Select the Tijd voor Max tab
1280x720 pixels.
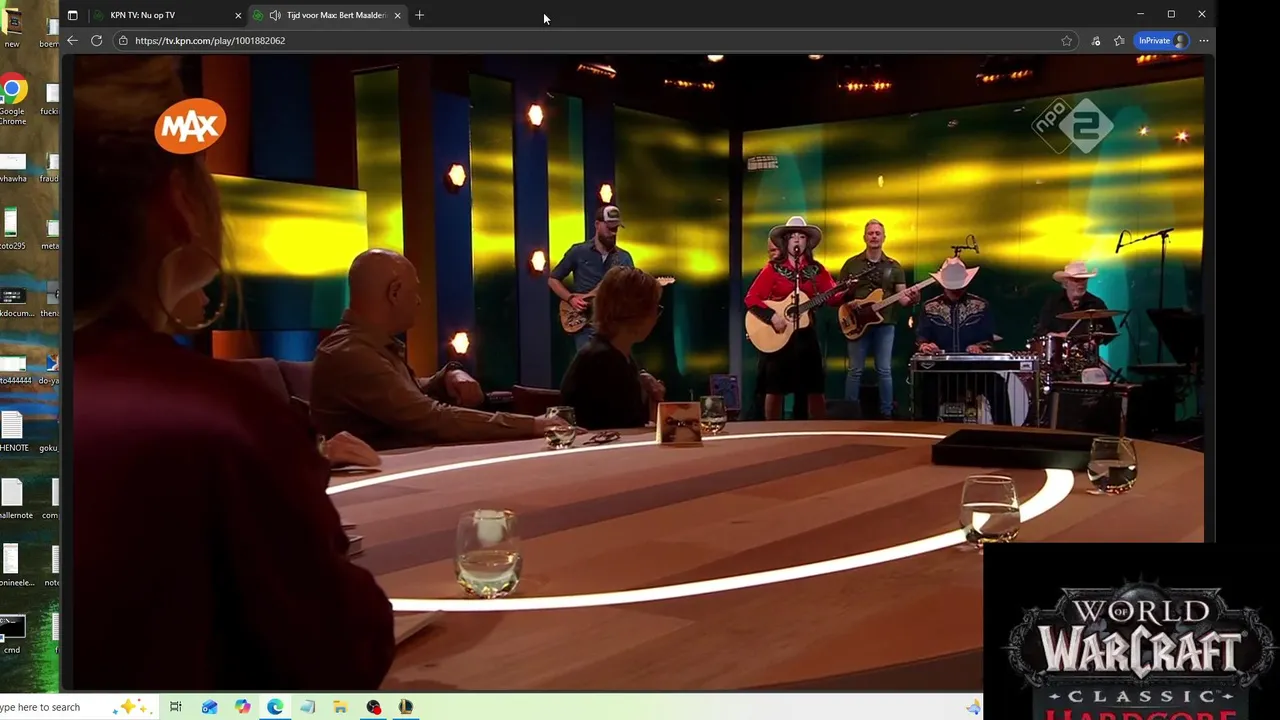328,15
